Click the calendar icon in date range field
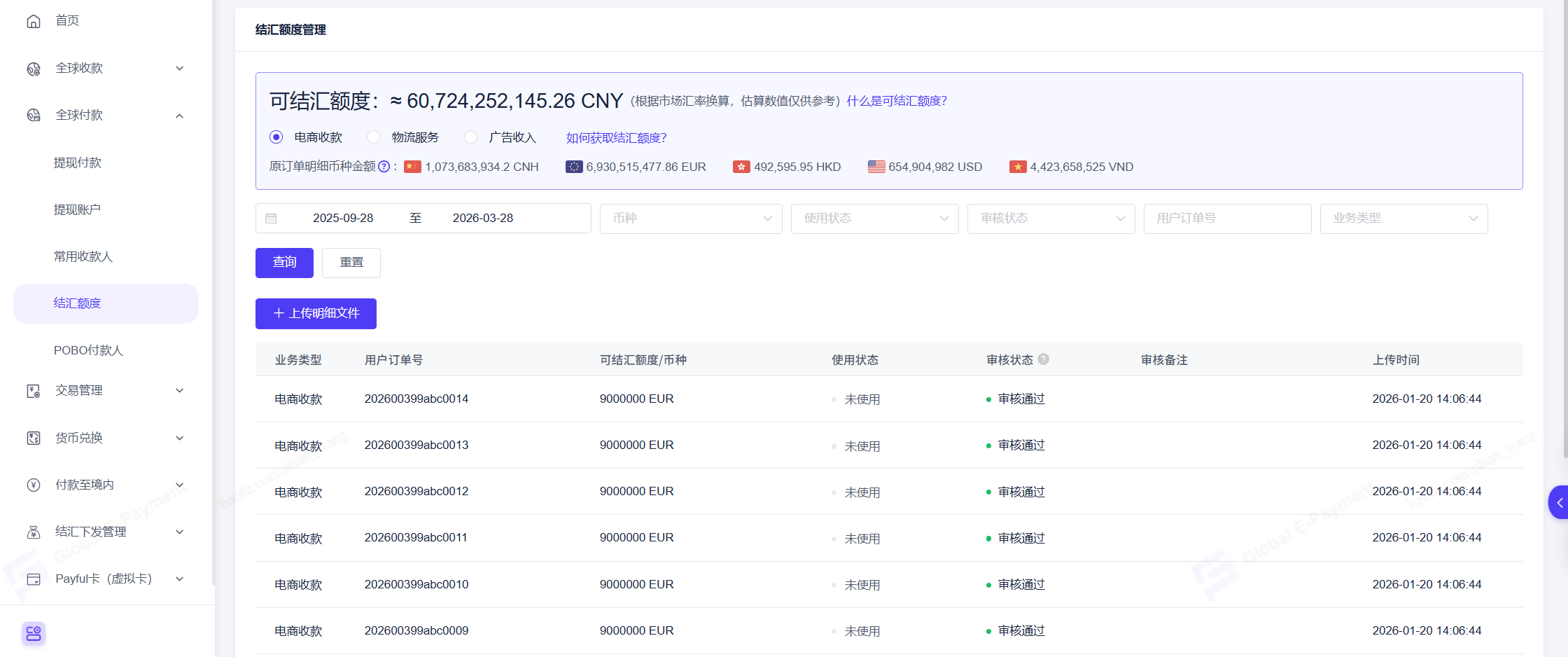 coord(271,219)
